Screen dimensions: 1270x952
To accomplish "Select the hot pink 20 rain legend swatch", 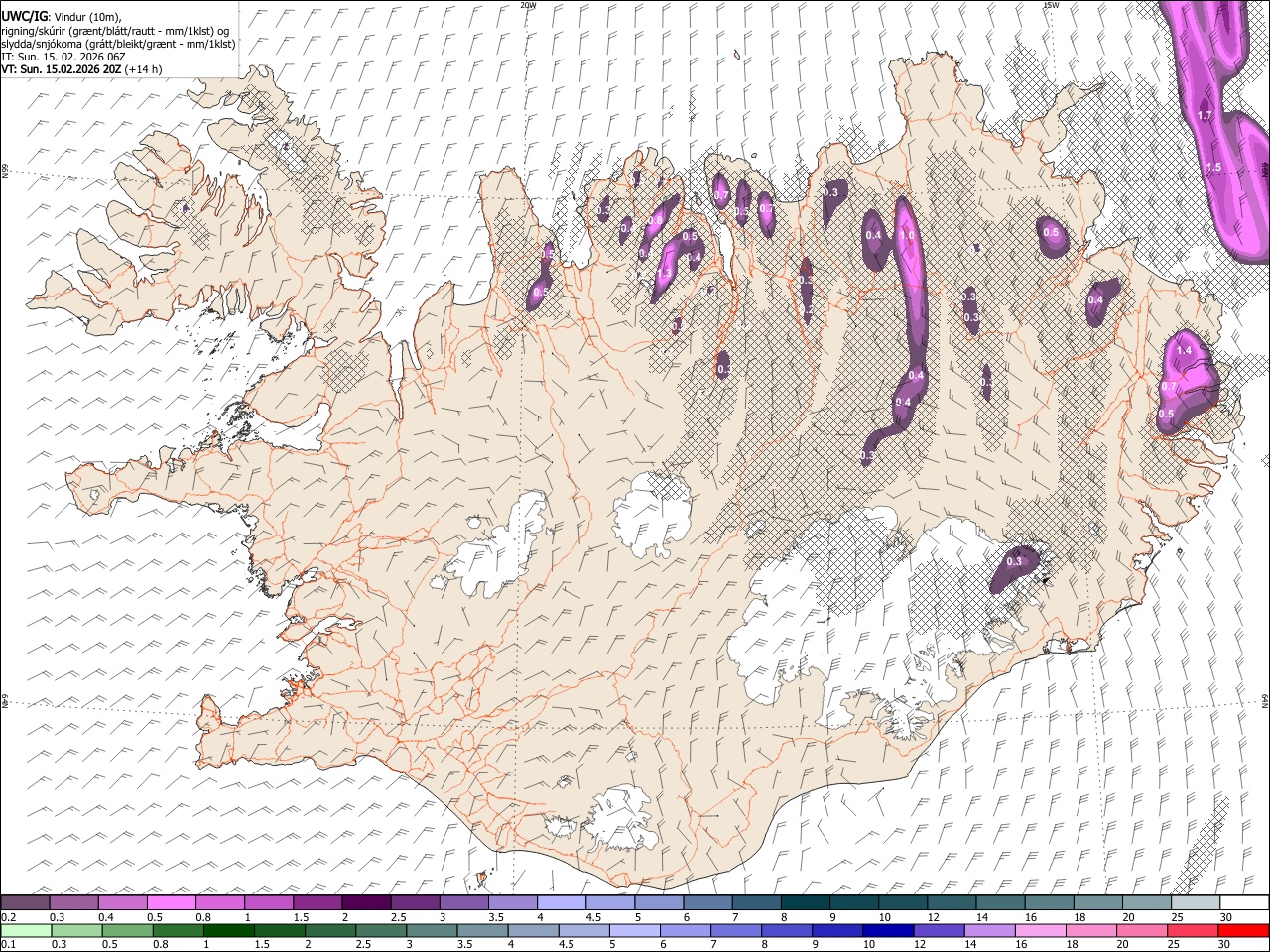I will pos(1141,930).
